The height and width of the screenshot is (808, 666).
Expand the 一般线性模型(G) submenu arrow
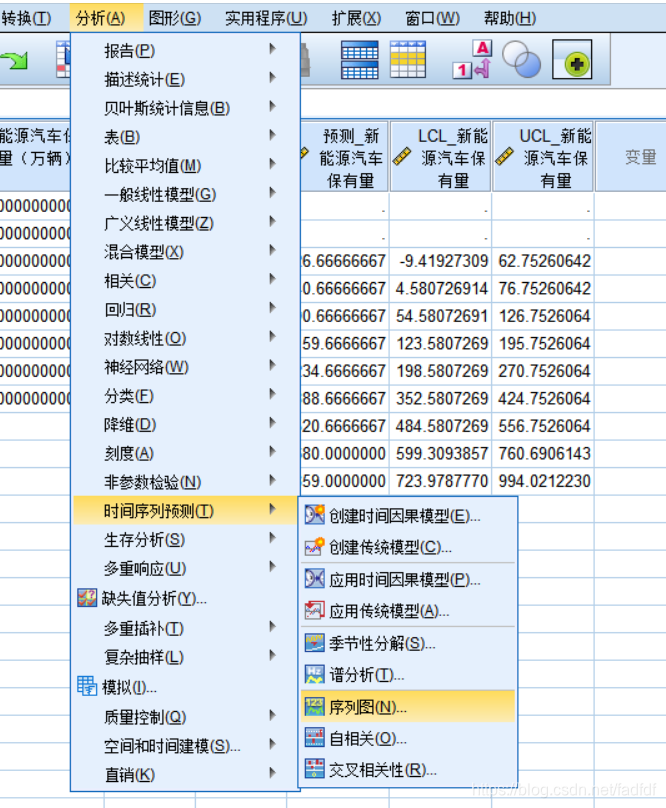tap(273, 193)
